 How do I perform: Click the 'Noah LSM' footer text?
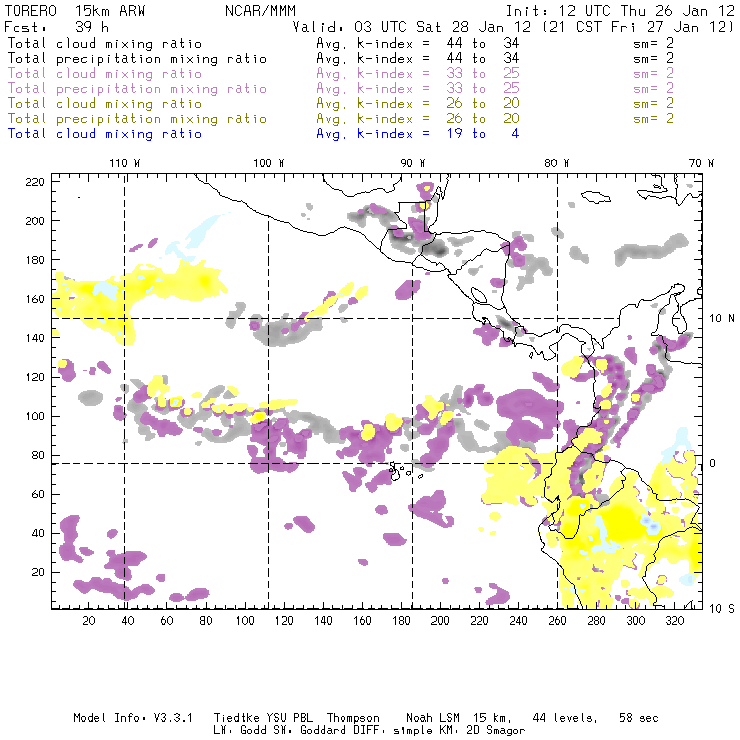(433, 718)
